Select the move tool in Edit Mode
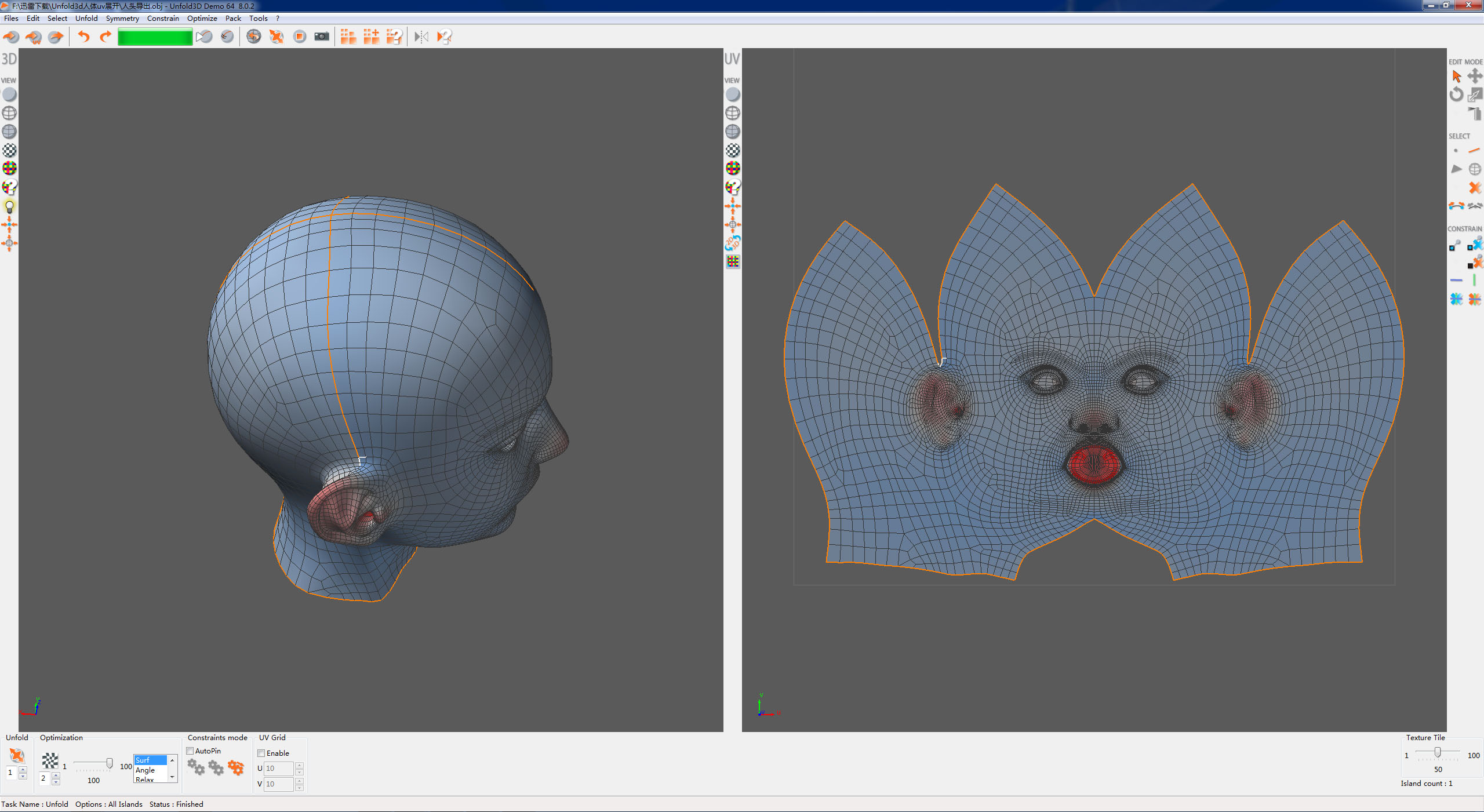Screen dimensions: 1484x812 (x=1475, y=76)
